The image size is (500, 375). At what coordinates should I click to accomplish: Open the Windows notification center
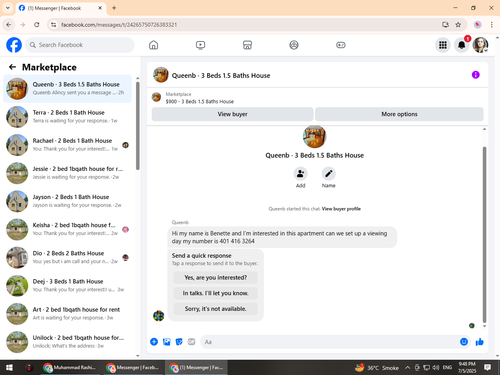coord(487,367)
